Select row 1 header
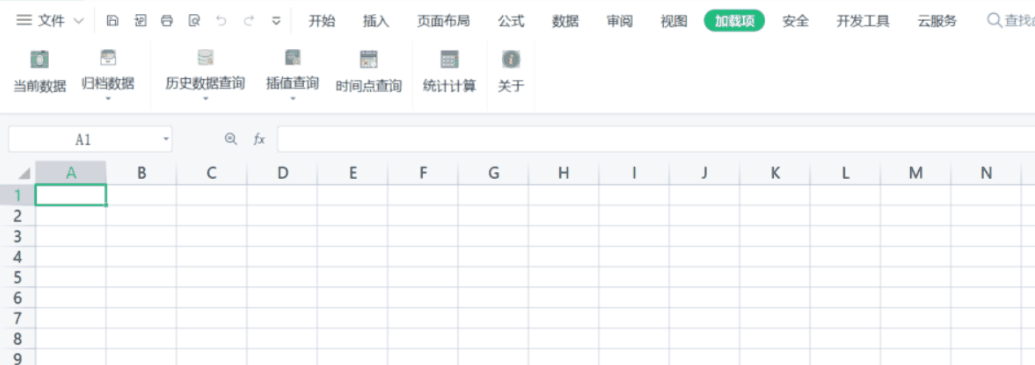The image size is (1035, 365). 18,195
